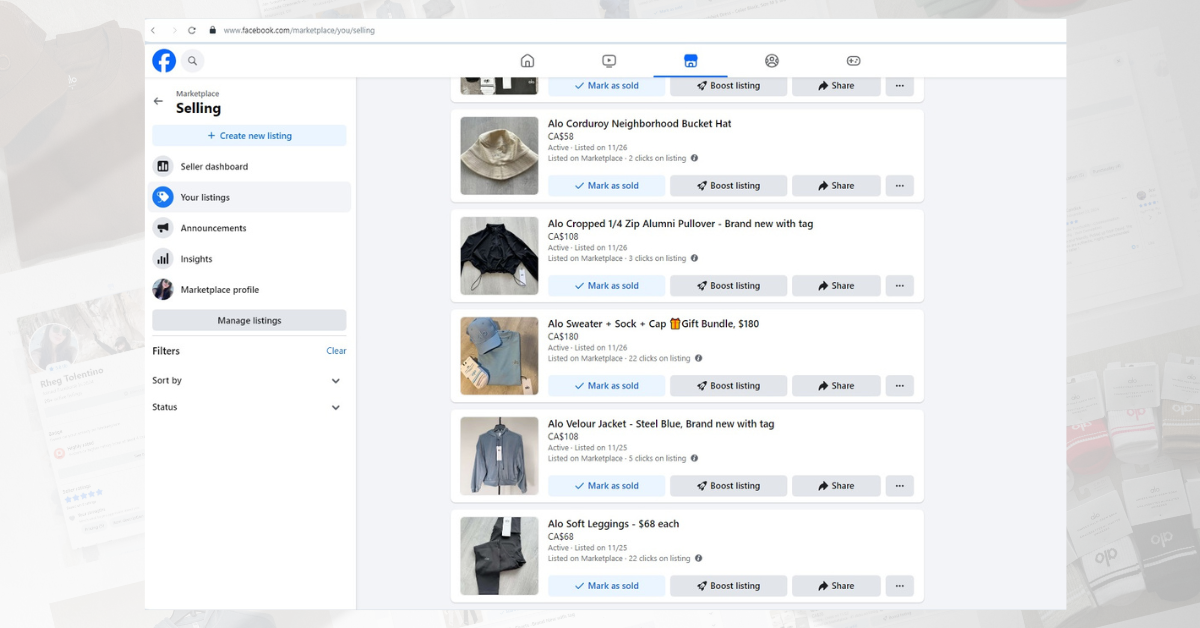Open Insights section

tap(251, 259)
